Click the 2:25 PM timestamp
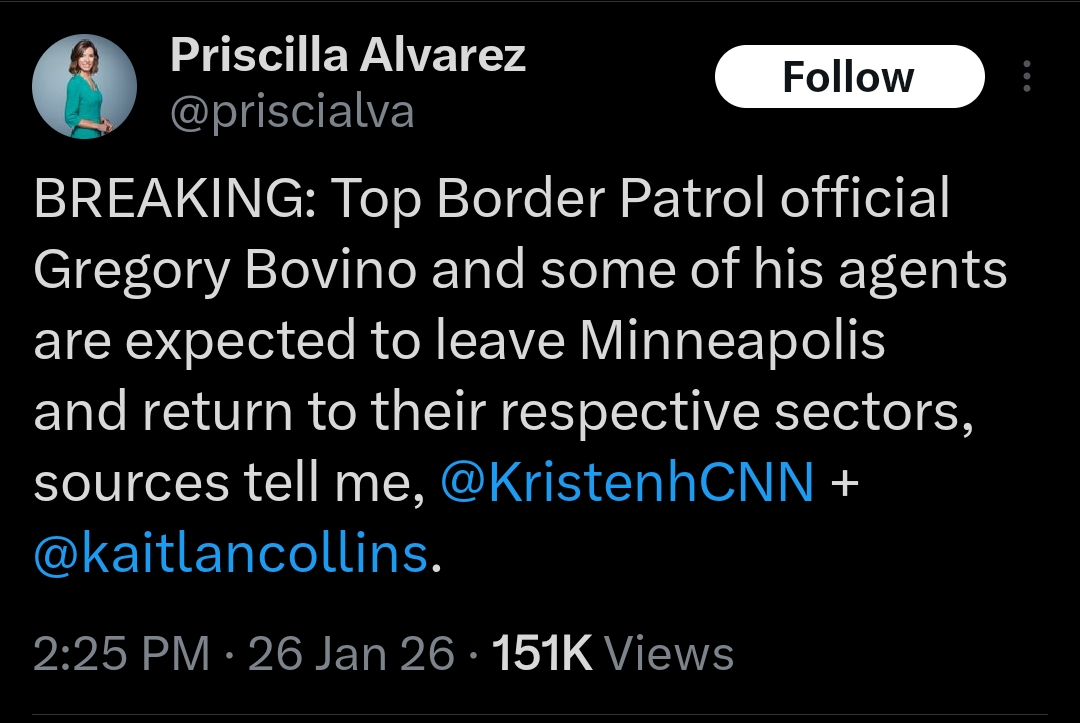This screenshot has height=723, width=1080. [x=122, y=654]
